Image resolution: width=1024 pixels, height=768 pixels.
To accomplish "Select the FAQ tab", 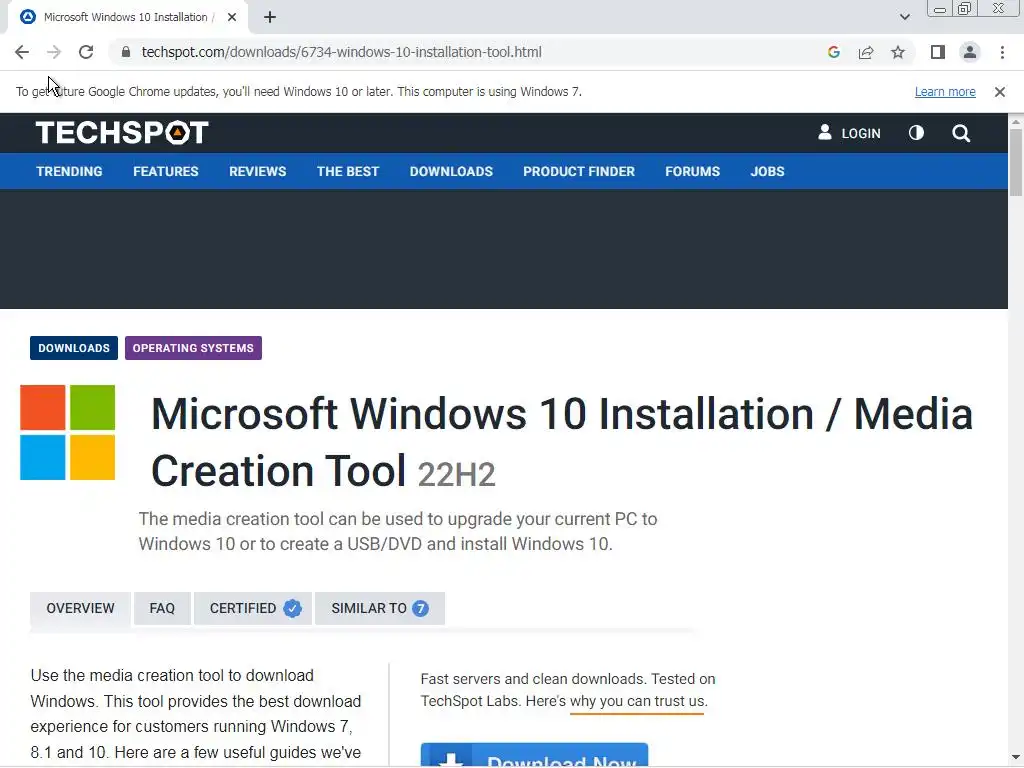I will pyautogui.click(x=162, y=608).
